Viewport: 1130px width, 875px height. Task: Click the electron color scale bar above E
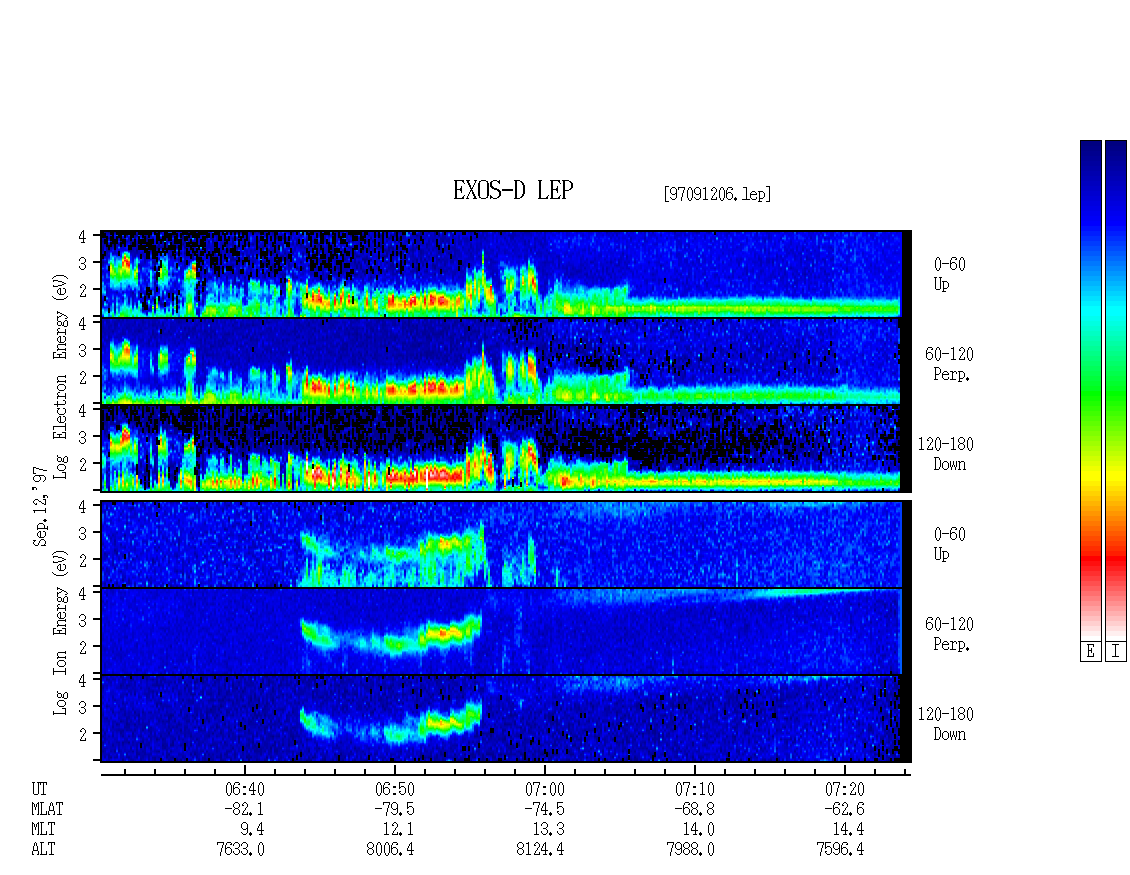(1090, 390)
